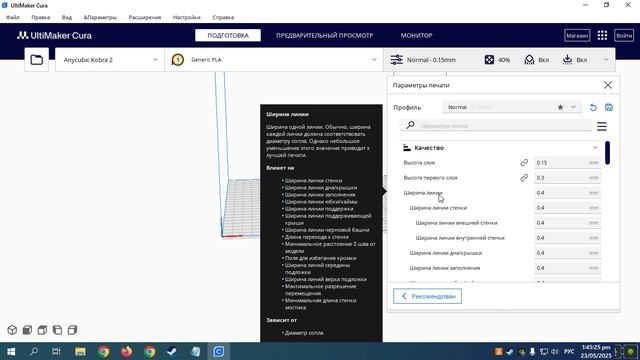Image resolution: width=640 pixels, height=360 pixels.
Task: Click the Качество category icon
Action: [407, 148]
